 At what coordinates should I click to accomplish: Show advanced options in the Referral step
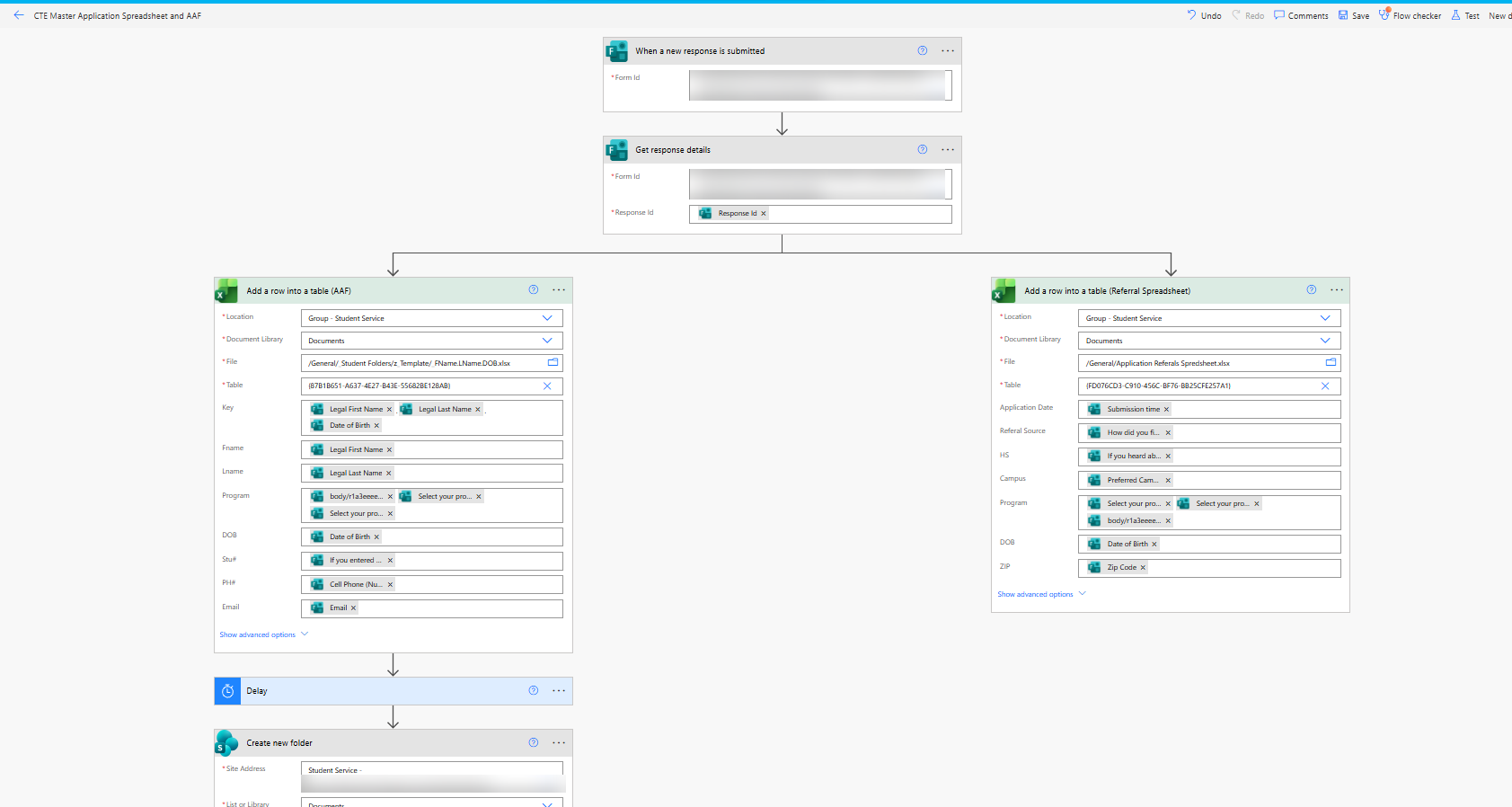coord(1041,594)
